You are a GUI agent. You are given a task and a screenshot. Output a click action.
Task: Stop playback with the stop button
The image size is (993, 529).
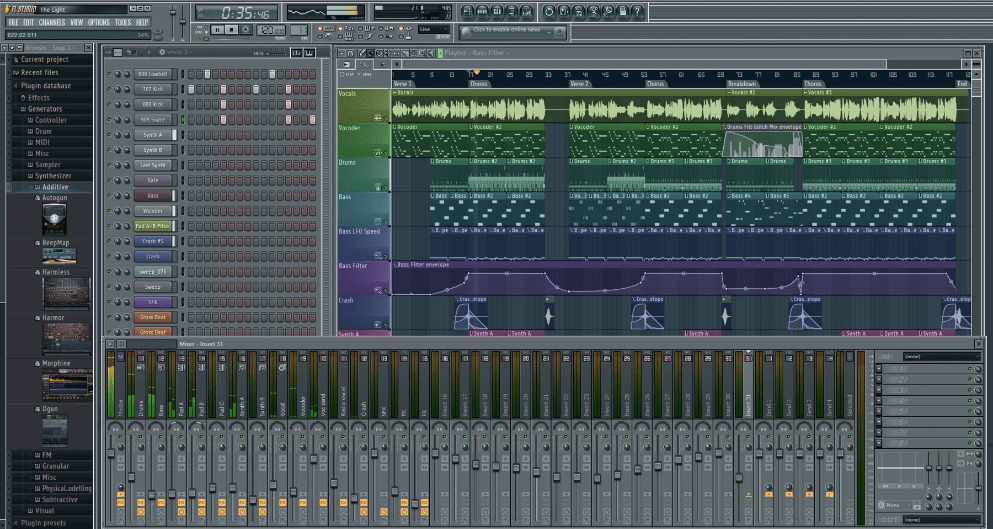click(232, 30)
